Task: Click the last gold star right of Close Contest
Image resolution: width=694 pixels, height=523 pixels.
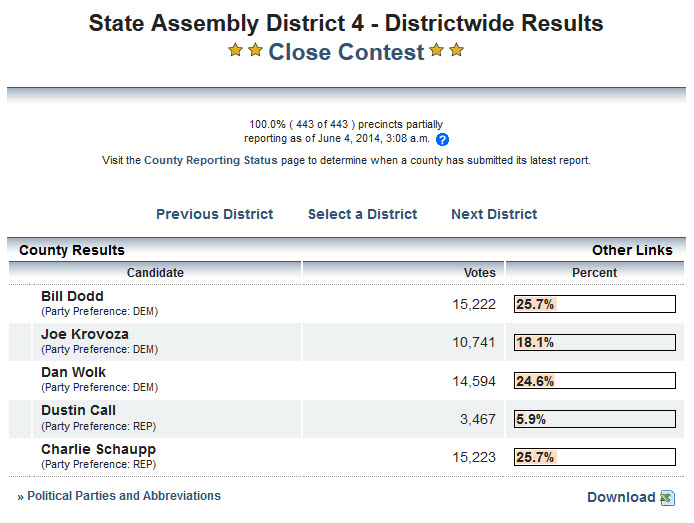Action: pyautogui.click(x=457, y=50)
